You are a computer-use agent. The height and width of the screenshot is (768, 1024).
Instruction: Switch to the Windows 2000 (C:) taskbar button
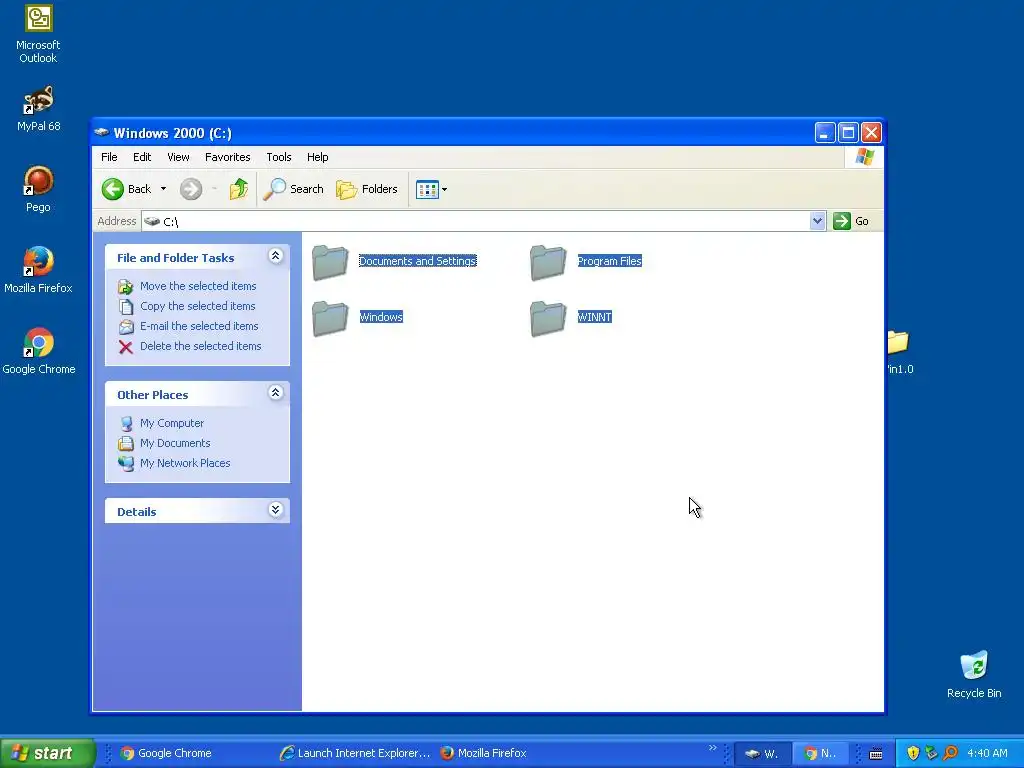click(763, 754)
